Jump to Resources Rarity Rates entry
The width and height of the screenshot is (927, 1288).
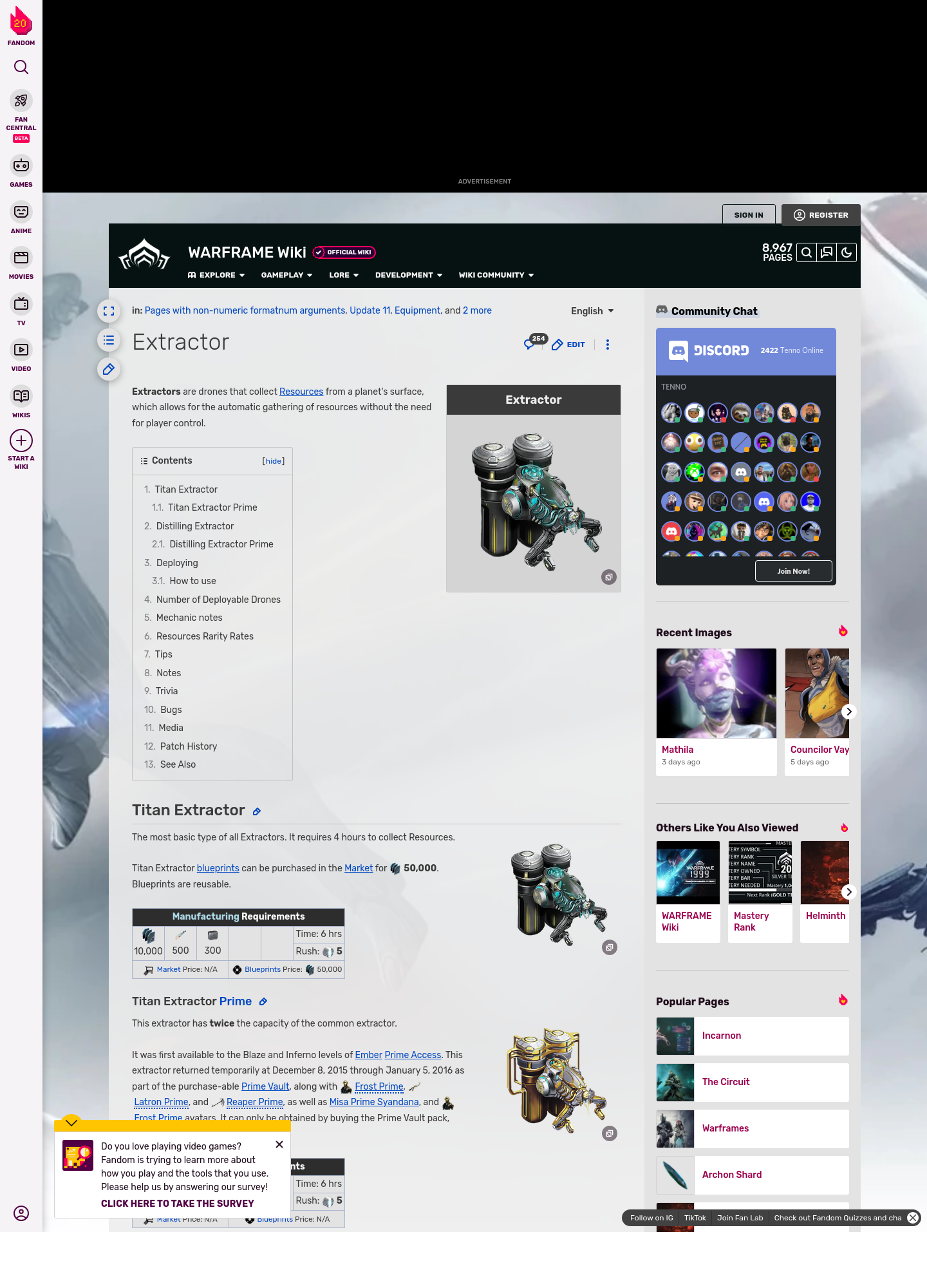[205, 636]
